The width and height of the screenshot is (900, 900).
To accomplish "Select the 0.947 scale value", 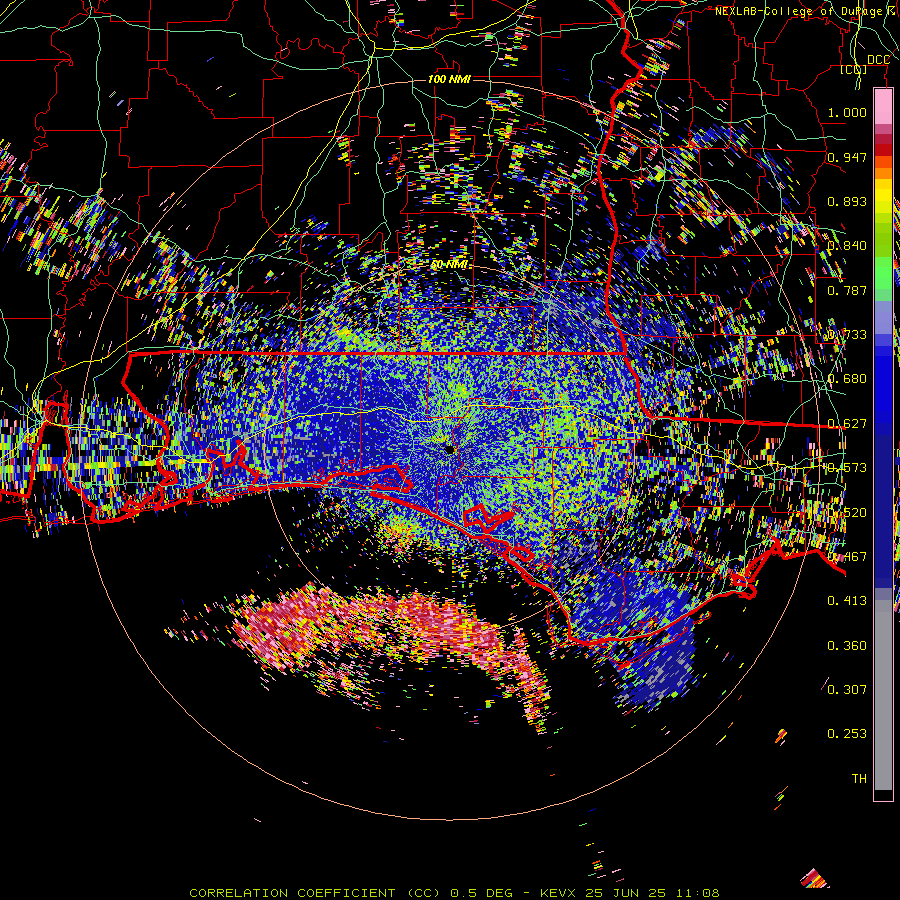I will click(847, 157).
